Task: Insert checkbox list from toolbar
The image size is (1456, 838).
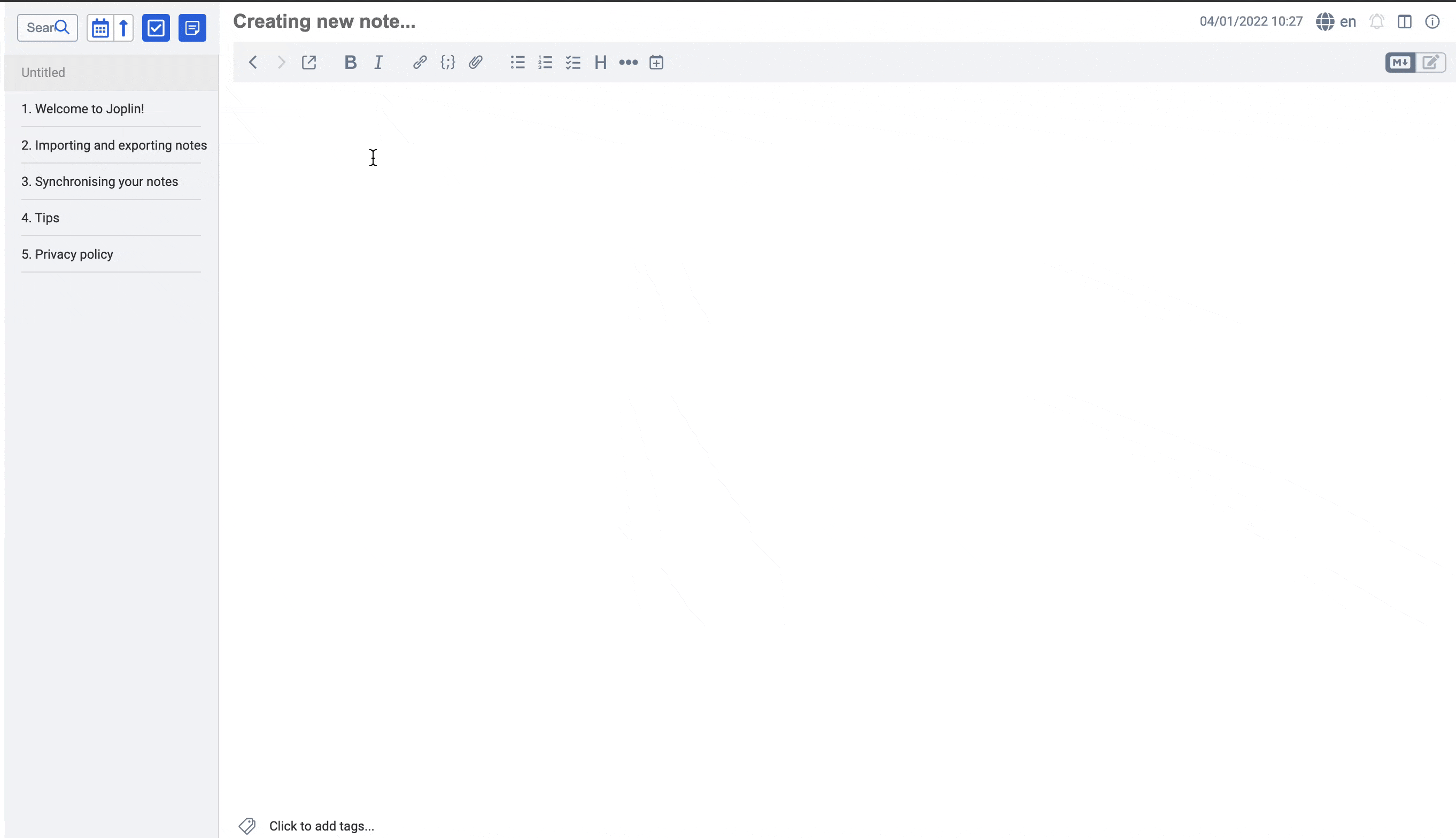Action: pyautogui.click(x=572, y=62)
